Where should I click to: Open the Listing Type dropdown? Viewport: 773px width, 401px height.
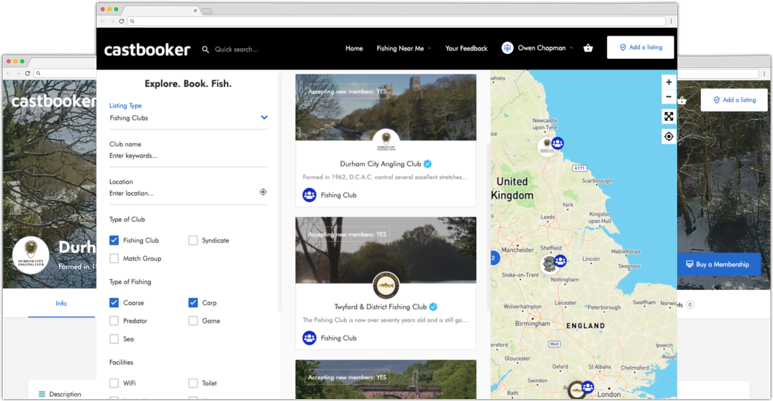click(188, 118)
